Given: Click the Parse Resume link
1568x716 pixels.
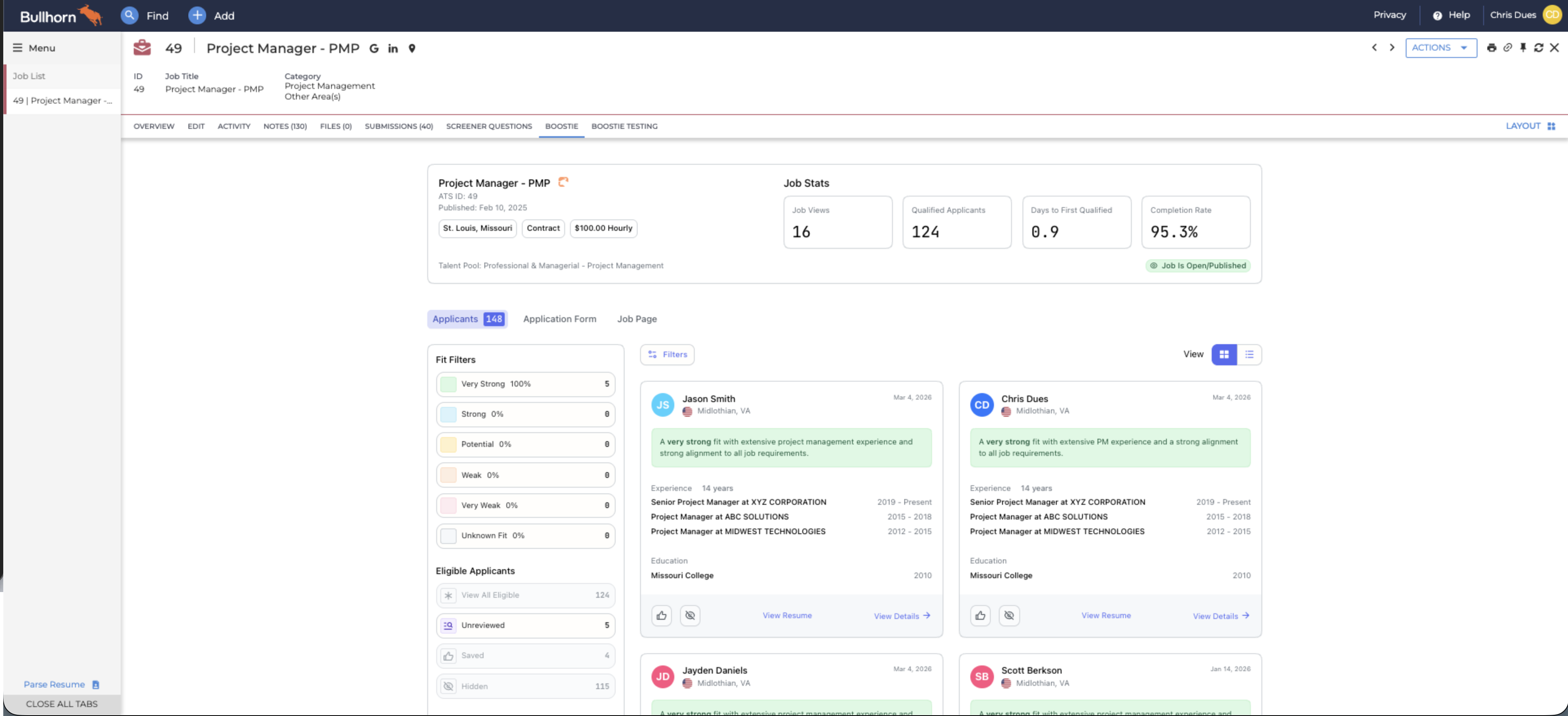Looking at the screenshot, I should (55, 684).
